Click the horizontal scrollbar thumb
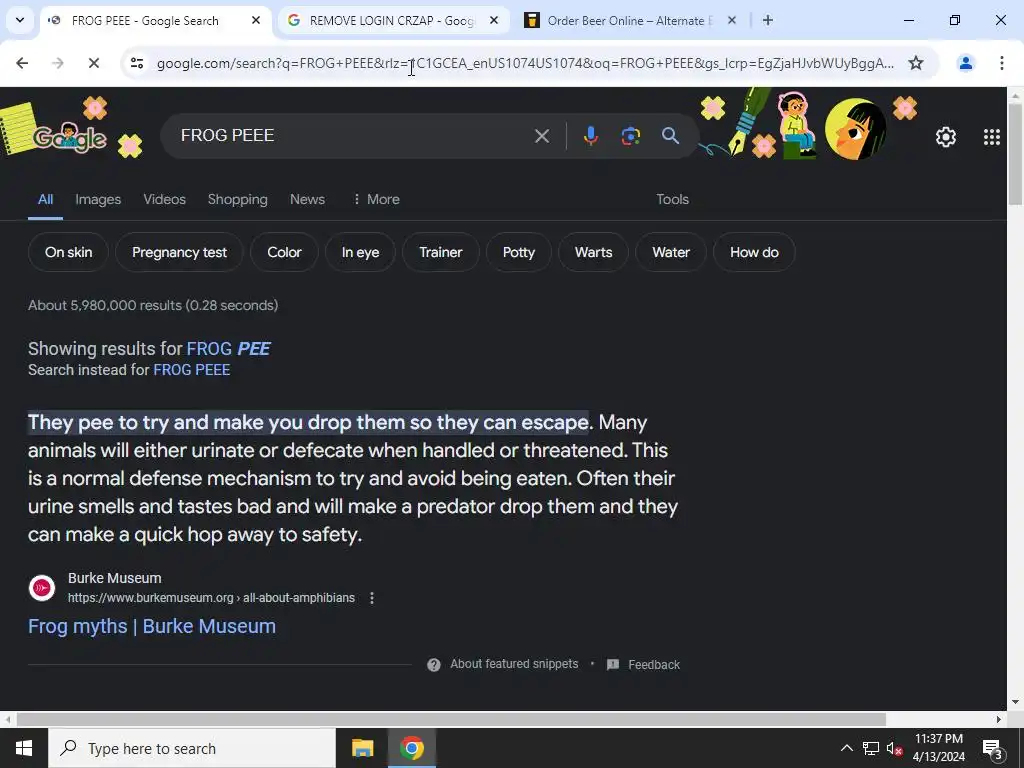The width and height of the screenshot is (1024, 768). (451, 719)
